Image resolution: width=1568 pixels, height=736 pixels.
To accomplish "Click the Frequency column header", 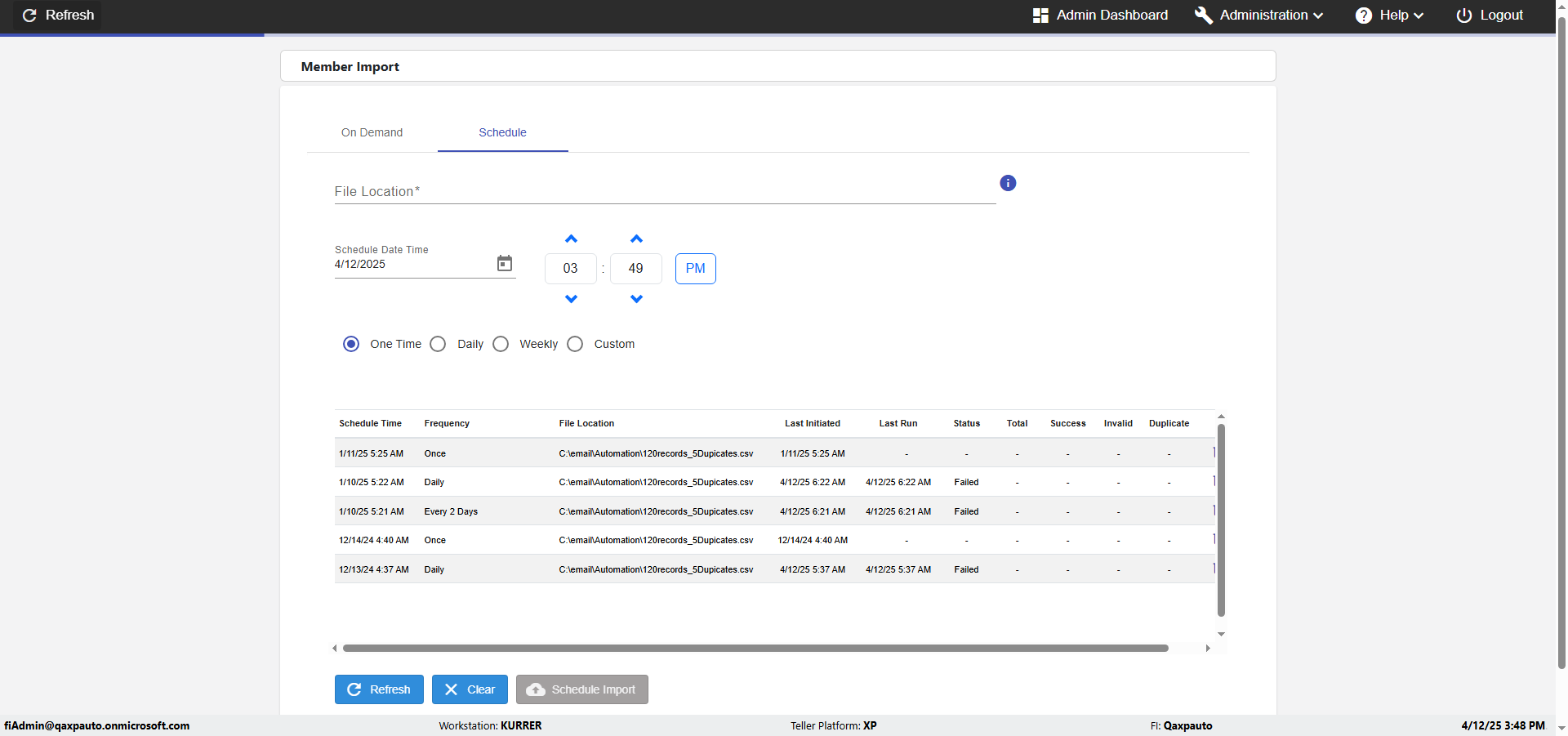I will (x=447, y=423).
